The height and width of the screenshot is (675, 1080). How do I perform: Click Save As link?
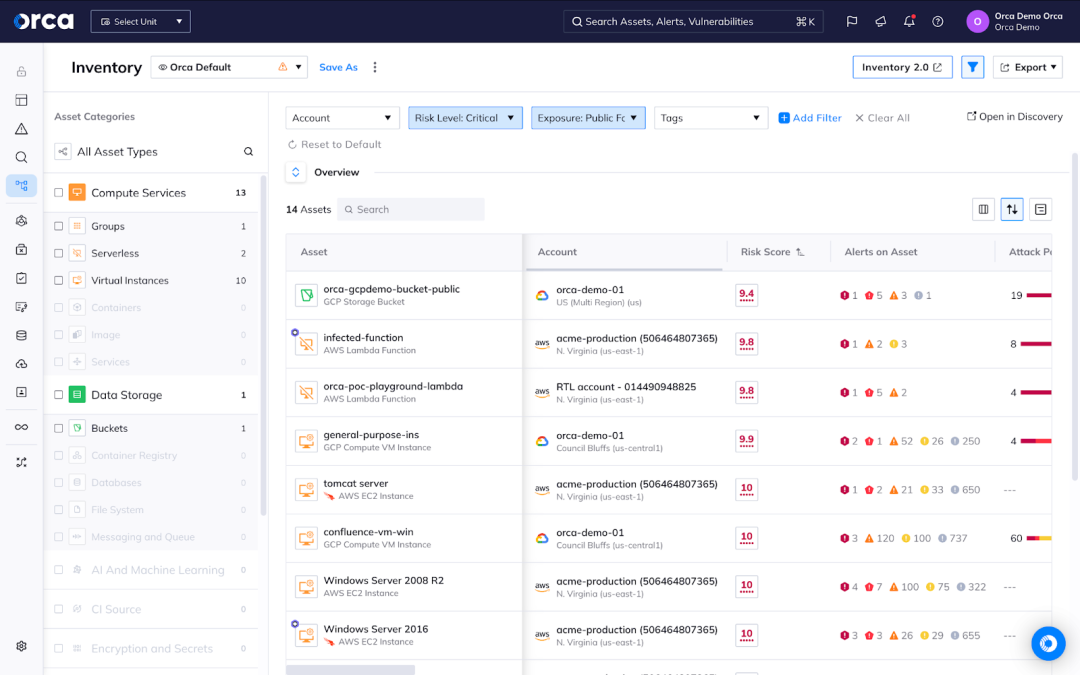pyautogui.click(x=338, y=67)
